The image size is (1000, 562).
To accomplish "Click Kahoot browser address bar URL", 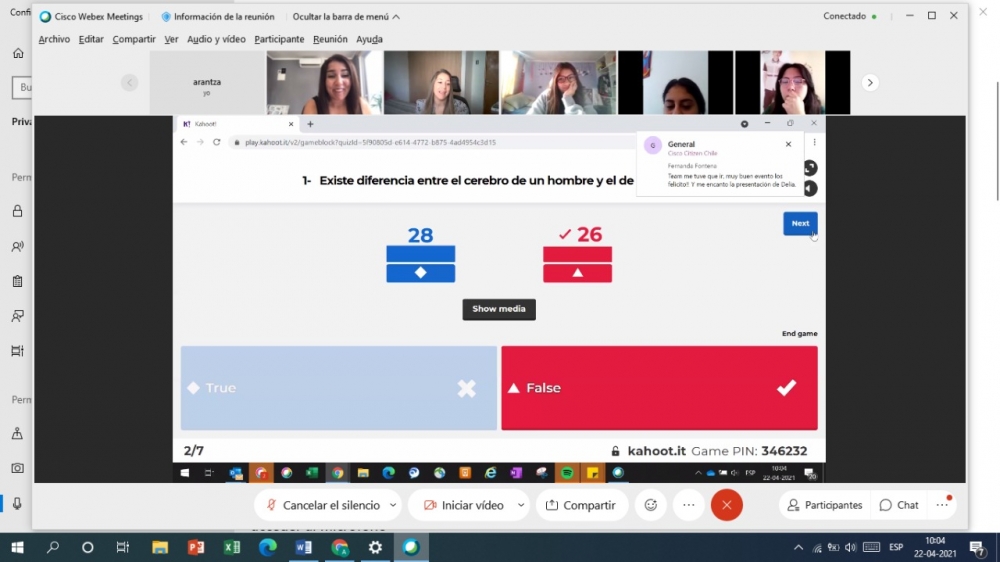I will point(370,142).
